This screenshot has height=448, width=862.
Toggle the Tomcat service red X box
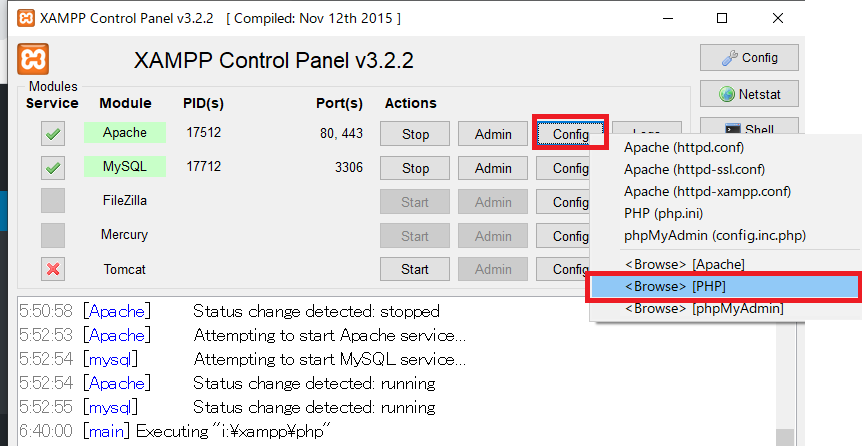(x=53, y=269)
